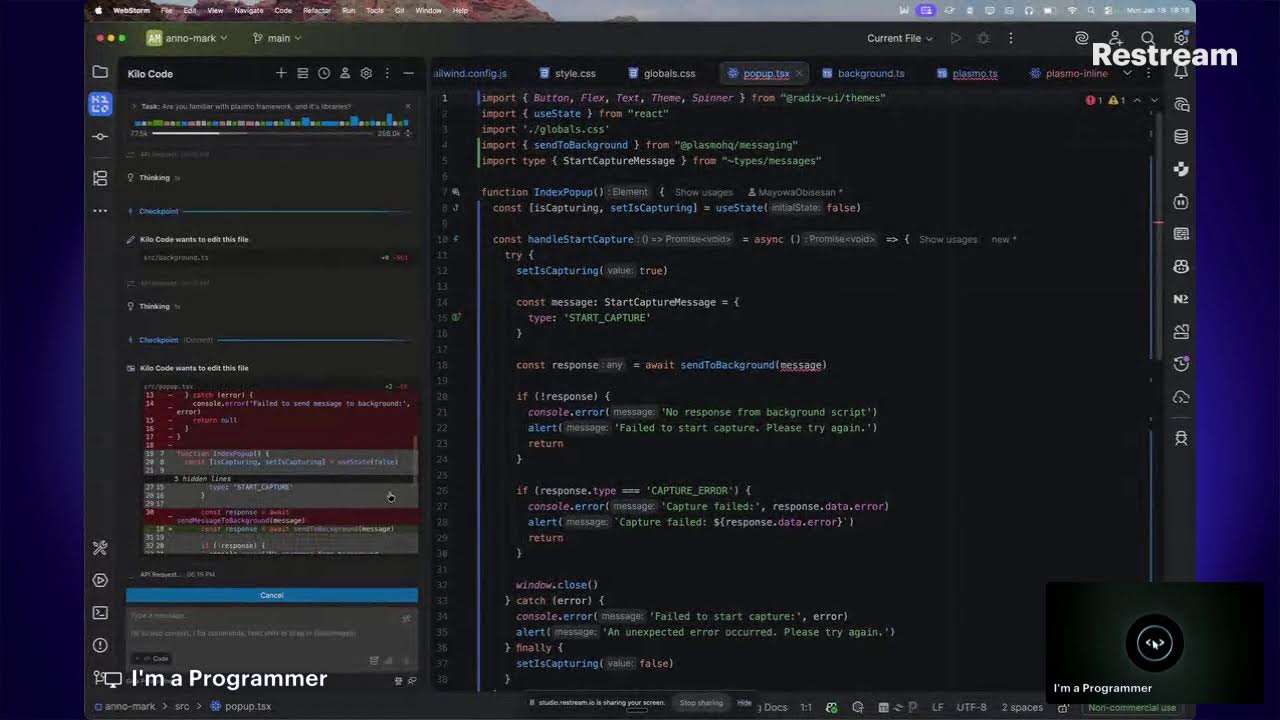Viewport: 1280px width, 720px height.
Task: Click the blue Cancel button
Action: 272,595
